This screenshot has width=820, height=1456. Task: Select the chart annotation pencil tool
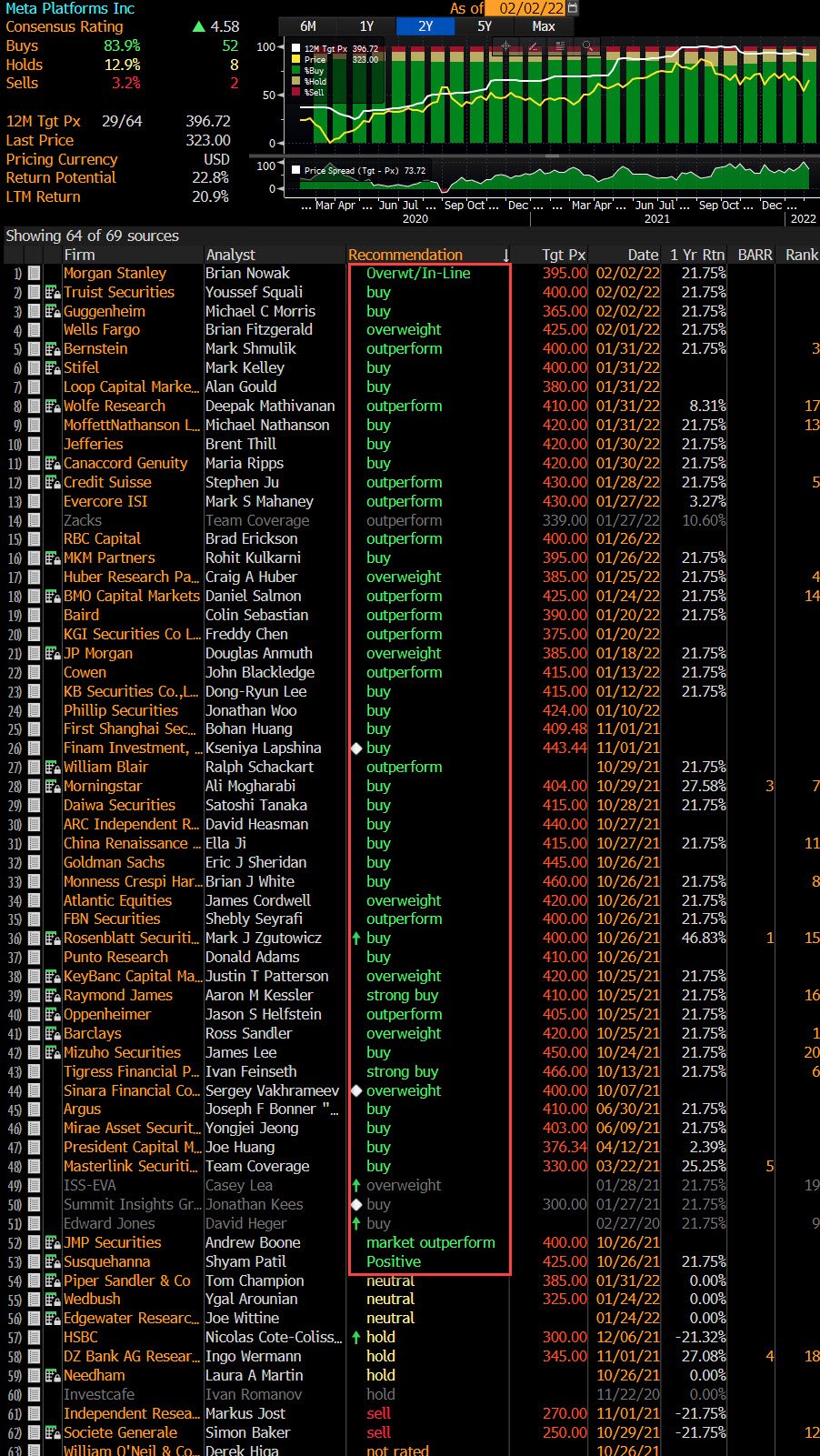534,45
